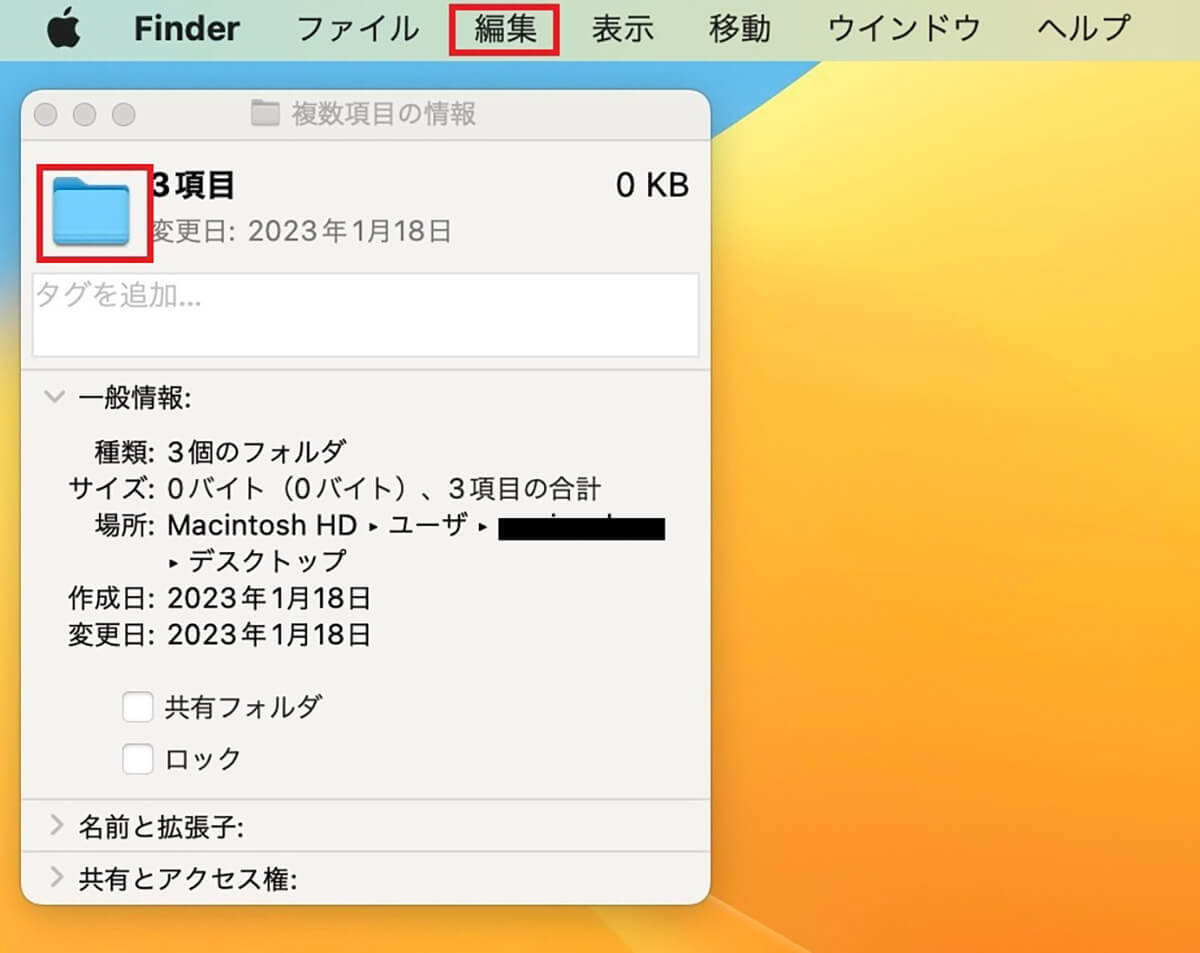Close the 複数項目の情報 window
Viewport: 1200px width, 953px height.
coord(46,115)
